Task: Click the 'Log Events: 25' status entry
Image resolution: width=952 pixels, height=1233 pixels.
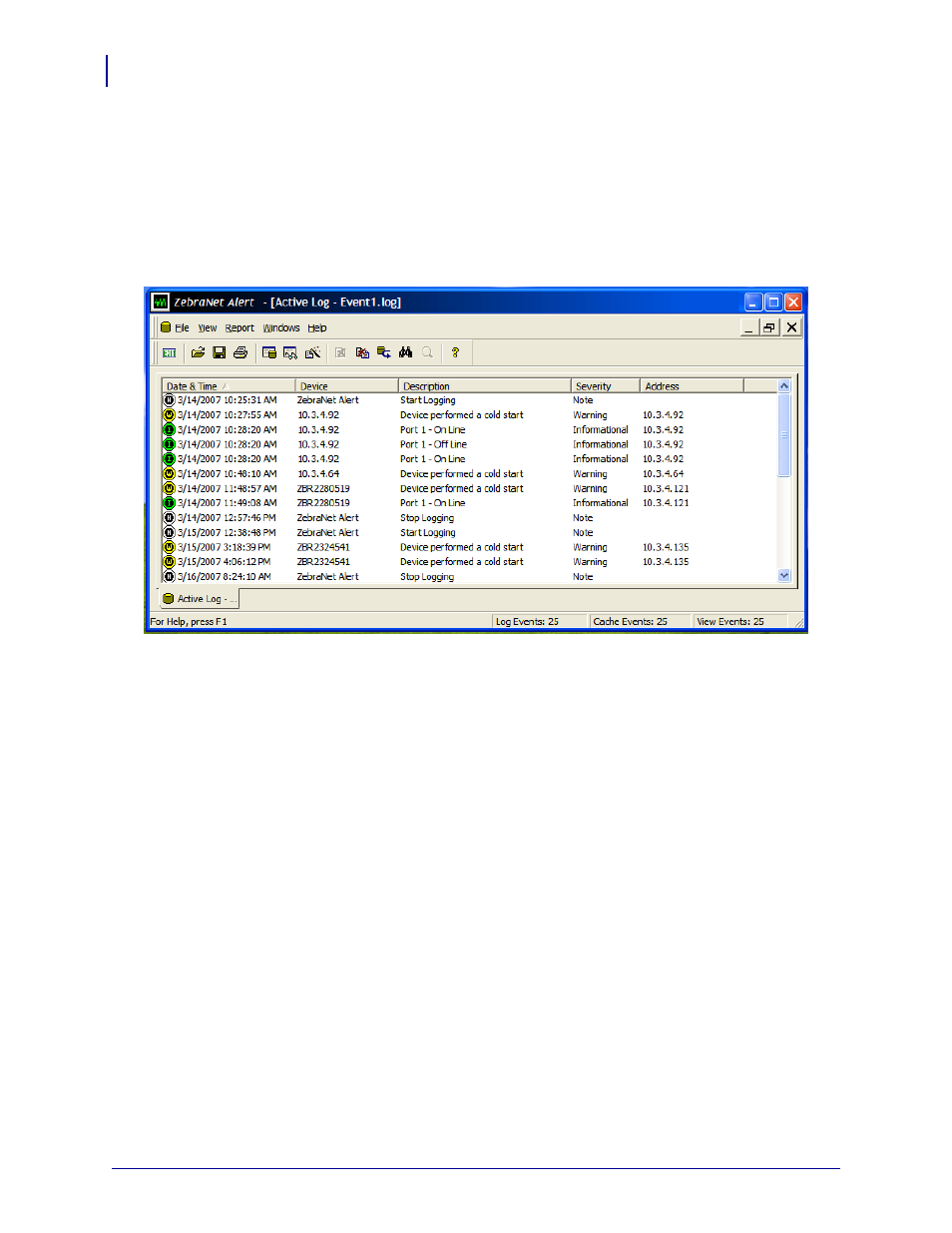Action: pyautogui.click(x=527, y=622)
